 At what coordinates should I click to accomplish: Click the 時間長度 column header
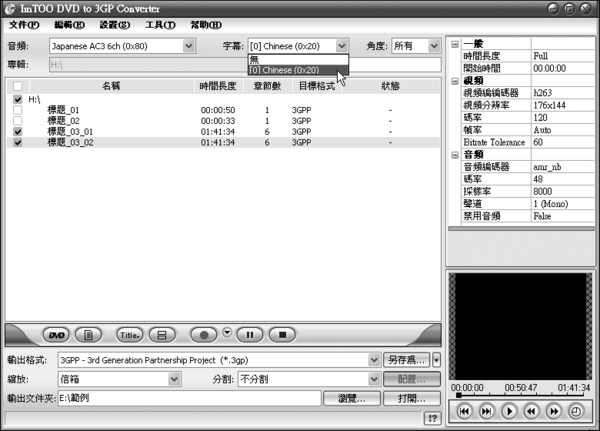tap(218, 86)
